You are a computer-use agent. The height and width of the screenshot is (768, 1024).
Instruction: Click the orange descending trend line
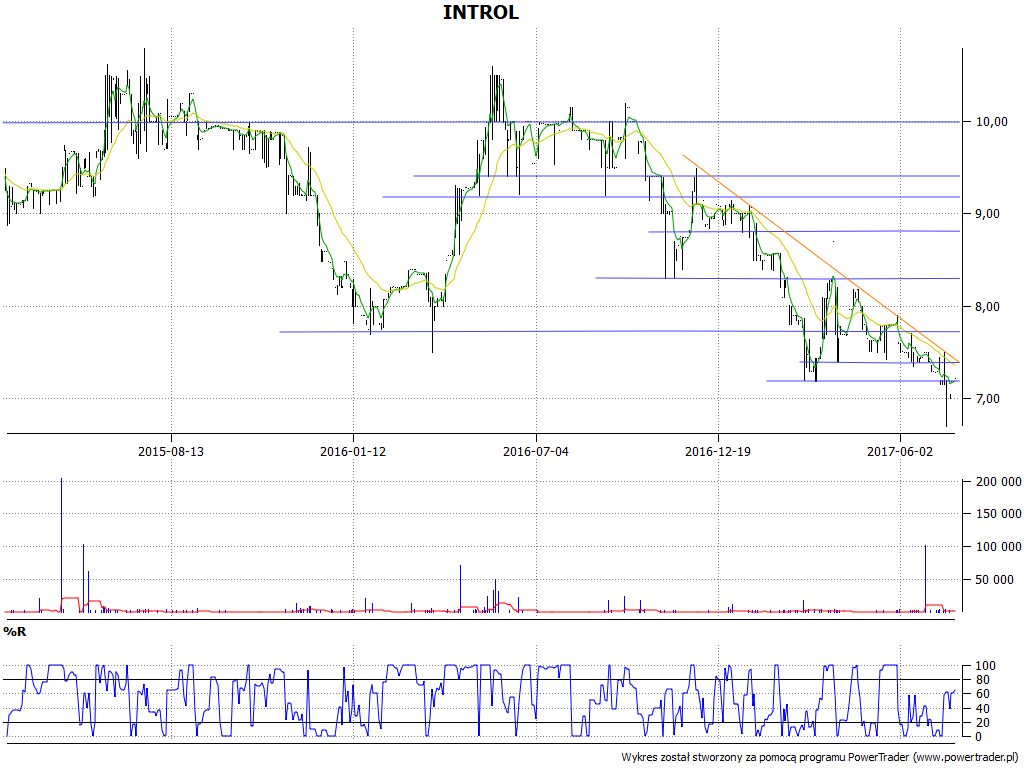pyautogui.click(x=821, y=259)
